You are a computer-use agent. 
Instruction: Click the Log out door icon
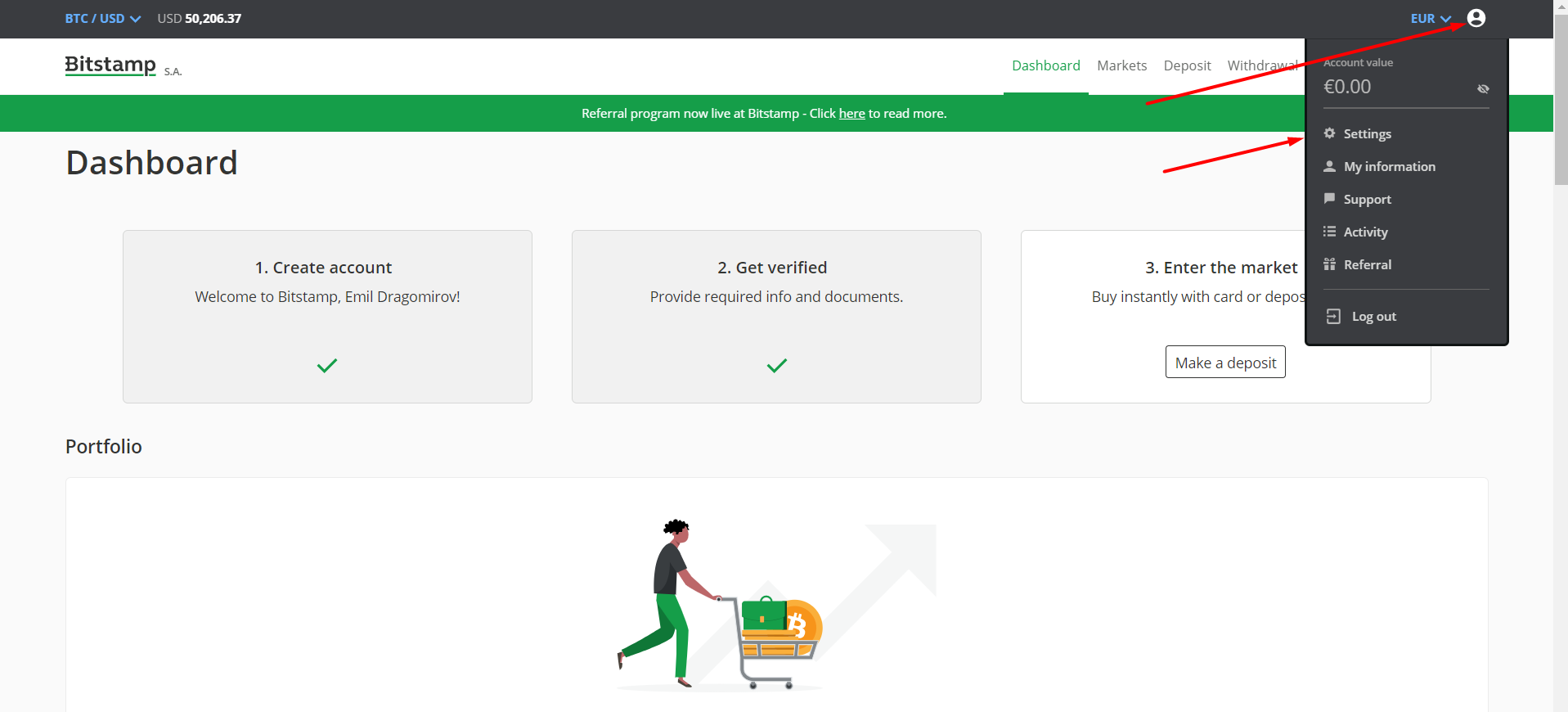click(1333, 316)
